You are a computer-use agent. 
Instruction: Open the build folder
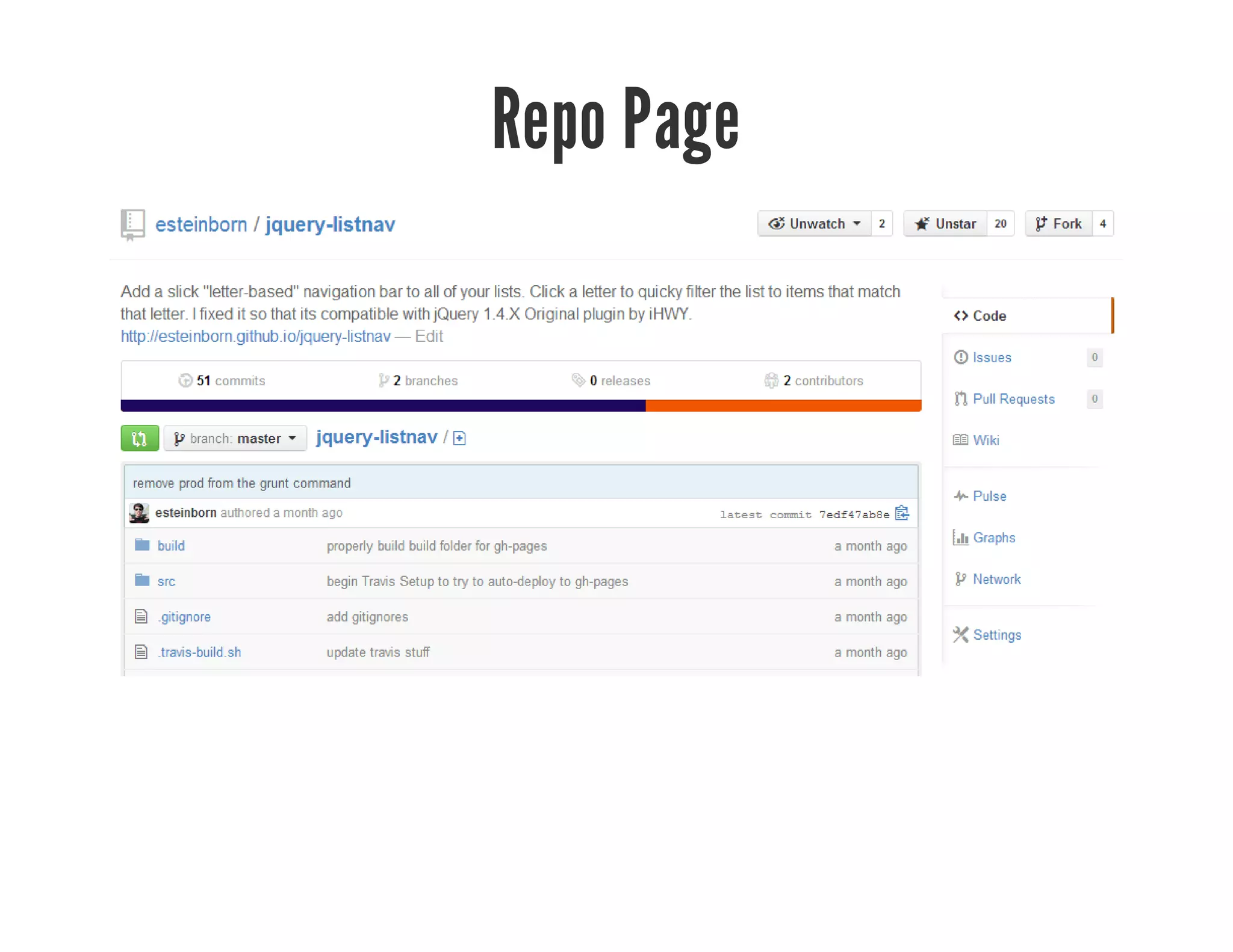pos(171,546)
